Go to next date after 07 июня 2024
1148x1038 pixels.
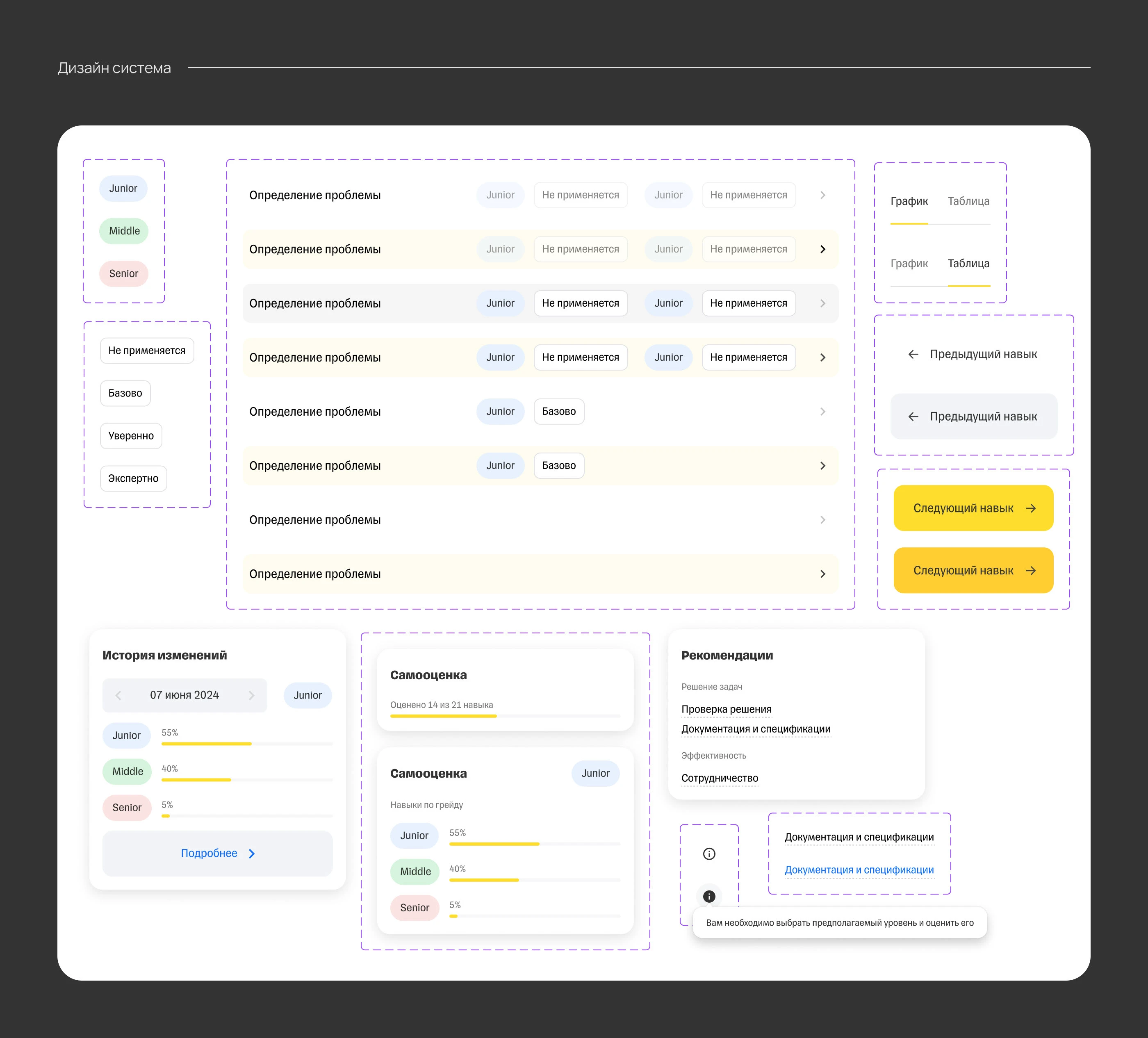click(x=251, y=695)
